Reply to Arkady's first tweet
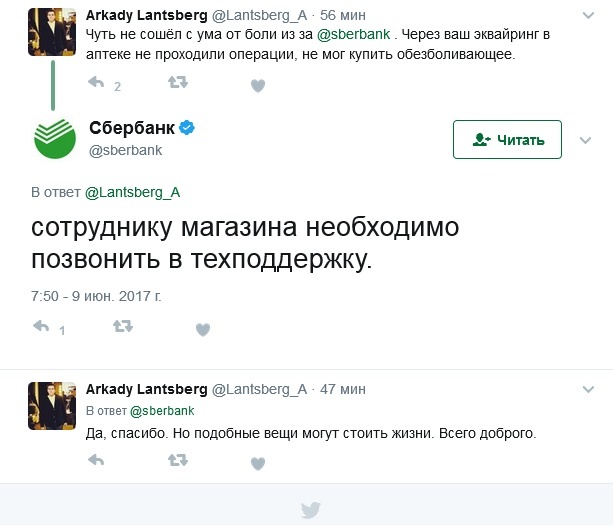Image resolution: width=614 pixels, height=532 pixels. point(97,85)
